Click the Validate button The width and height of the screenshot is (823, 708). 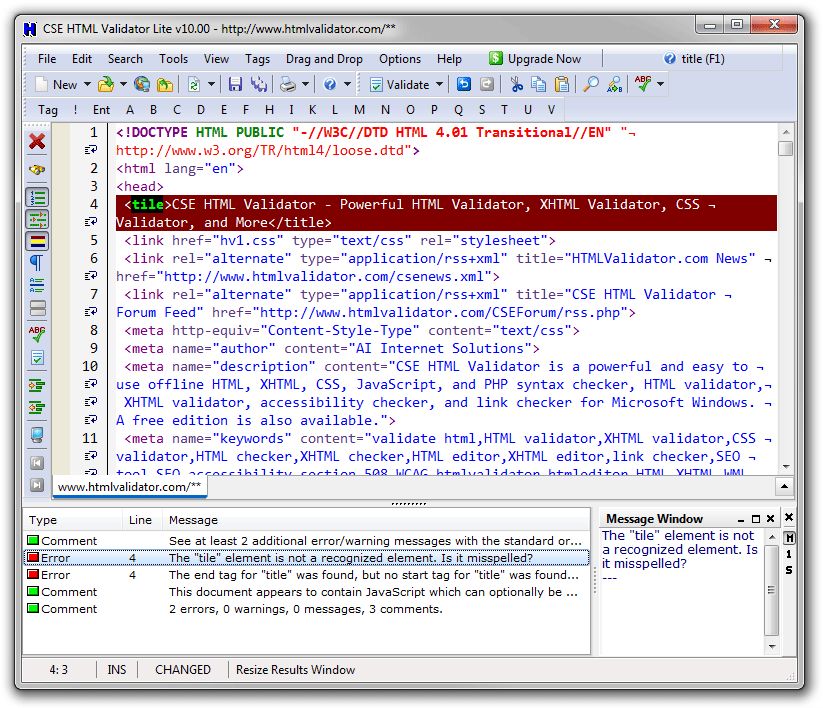click(399, 85)
